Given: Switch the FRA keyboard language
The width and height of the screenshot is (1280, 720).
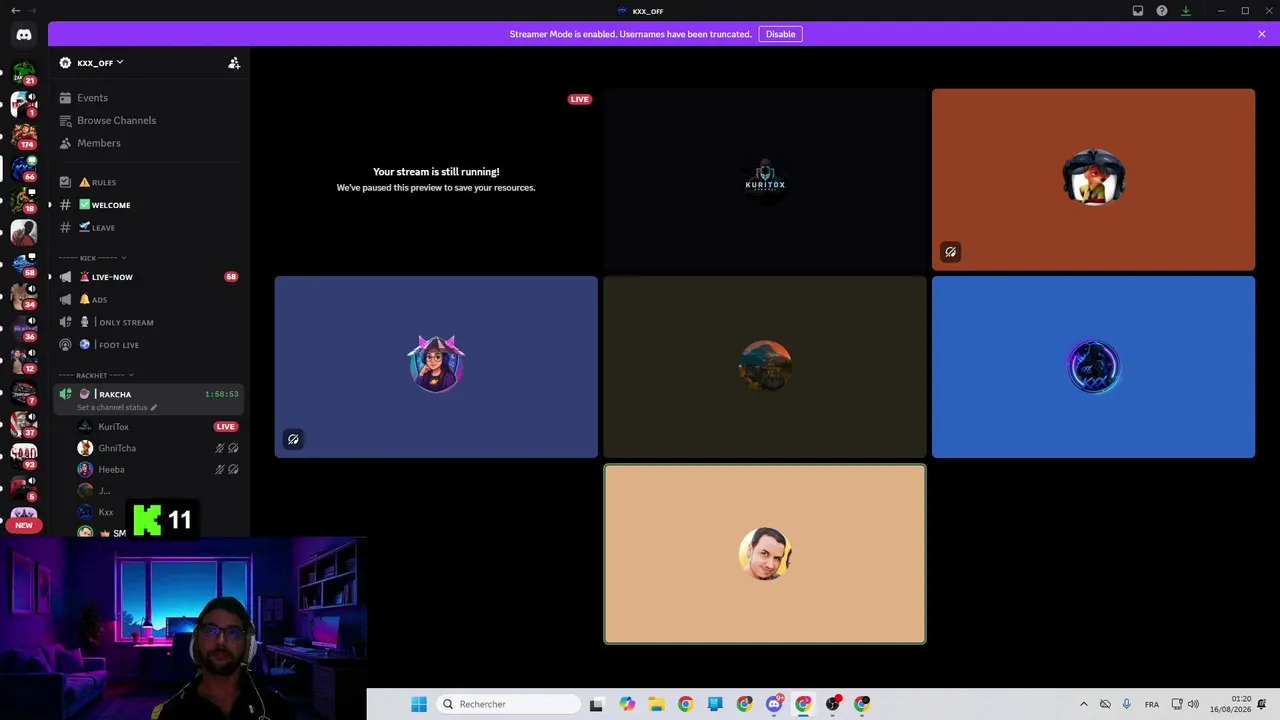Looking at the screenshot, I should [x=1152, y=704].
